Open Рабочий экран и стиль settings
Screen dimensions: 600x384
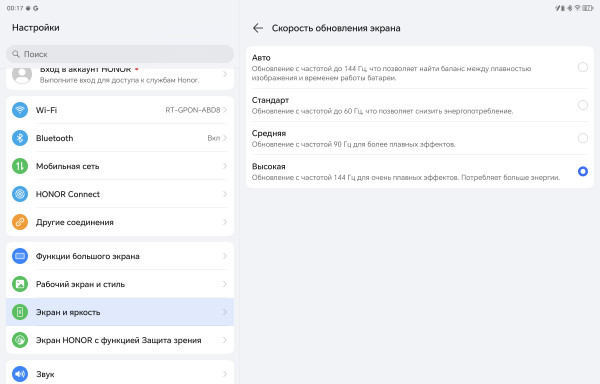point(120,284)
